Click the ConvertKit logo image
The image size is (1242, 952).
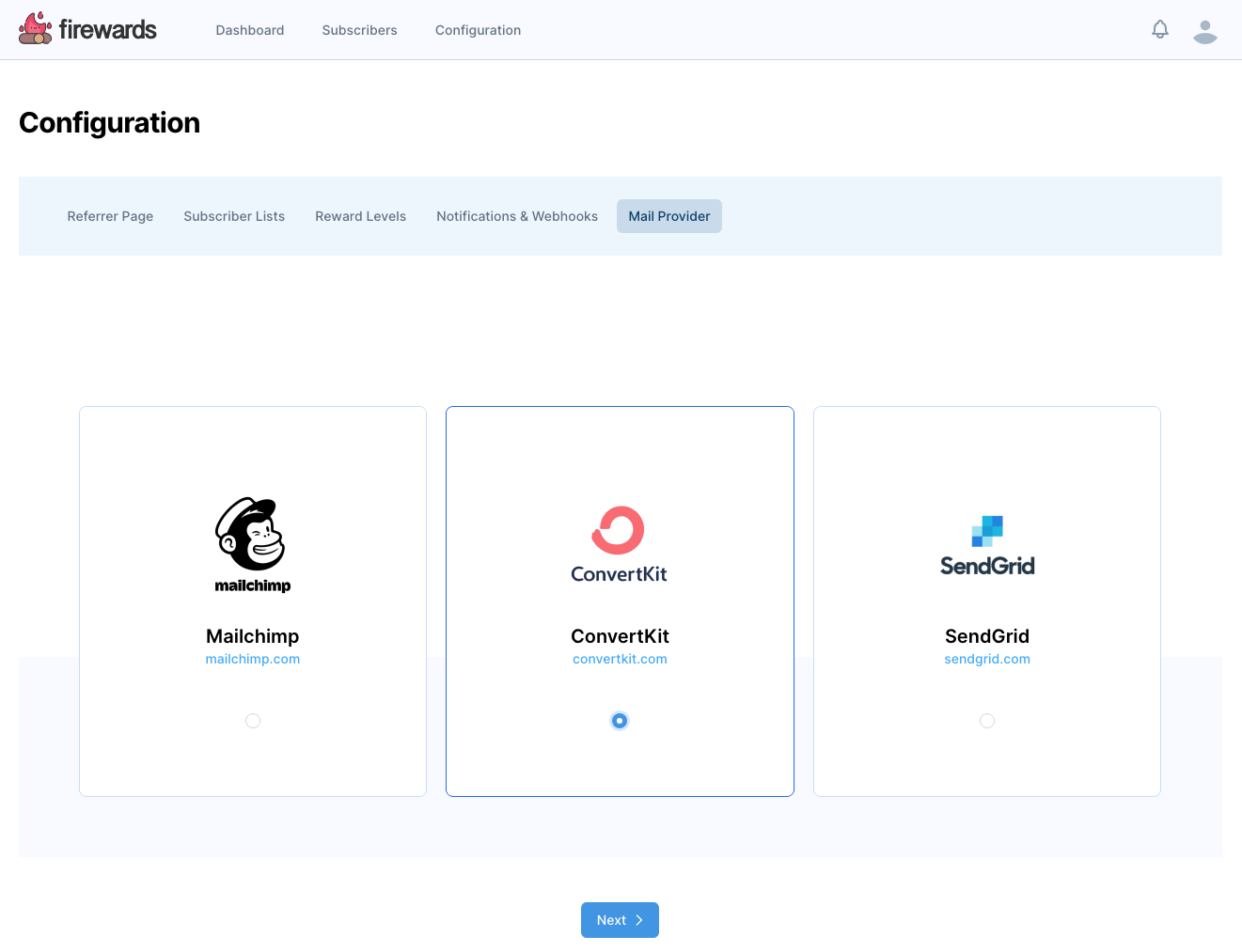(x=619, y=545)
